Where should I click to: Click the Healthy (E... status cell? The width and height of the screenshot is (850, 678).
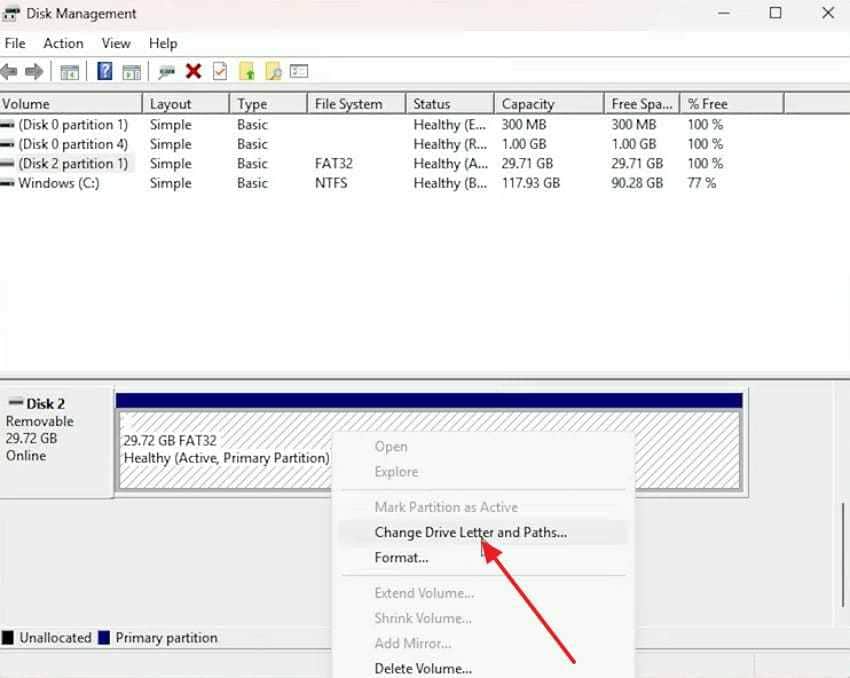point(450,125)
